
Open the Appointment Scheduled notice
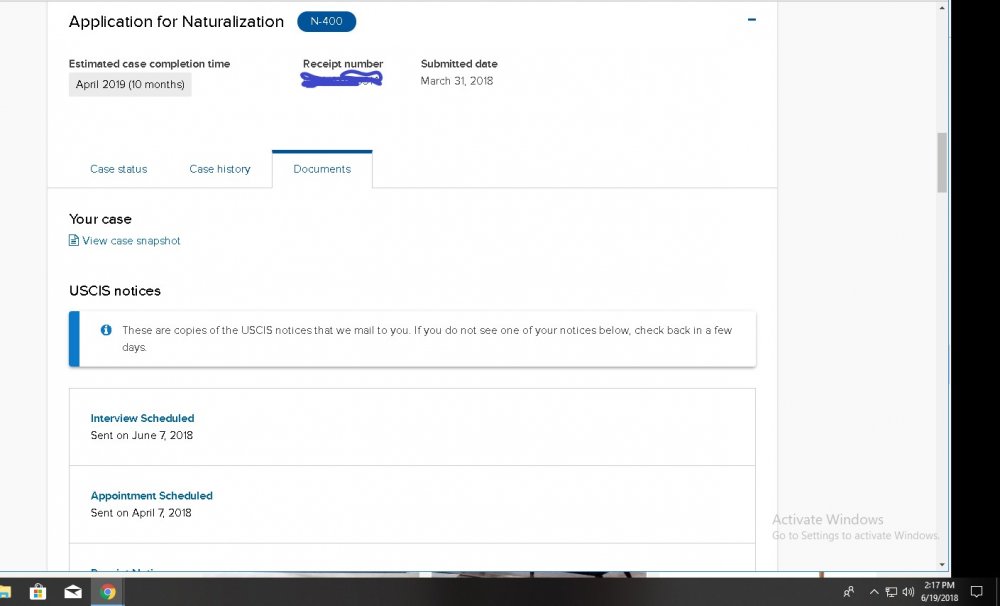pyautogui.click(x=152, y=496)
